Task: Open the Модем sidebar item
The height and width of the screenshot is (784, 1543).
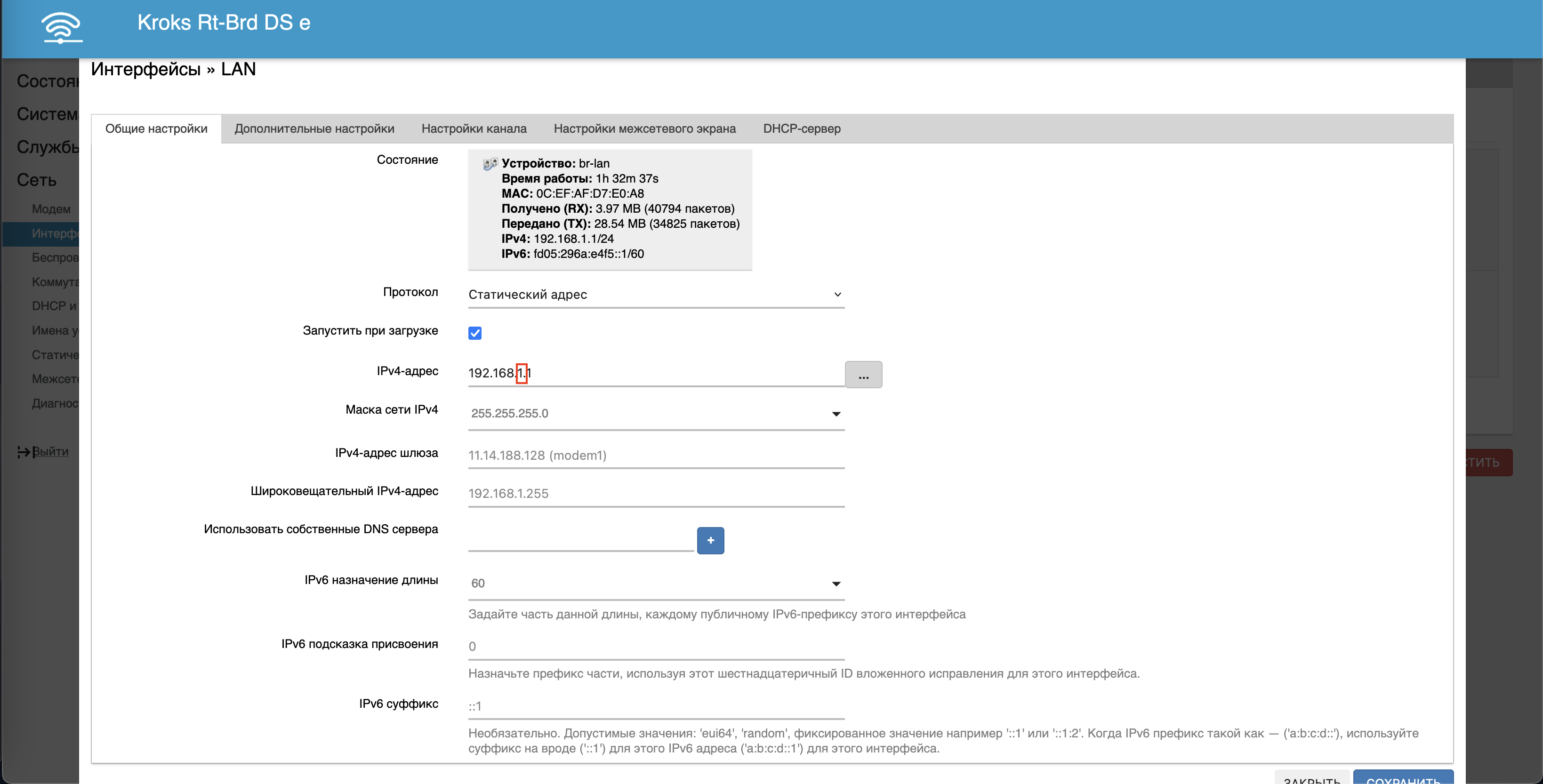Action: (x=51, y=209)
